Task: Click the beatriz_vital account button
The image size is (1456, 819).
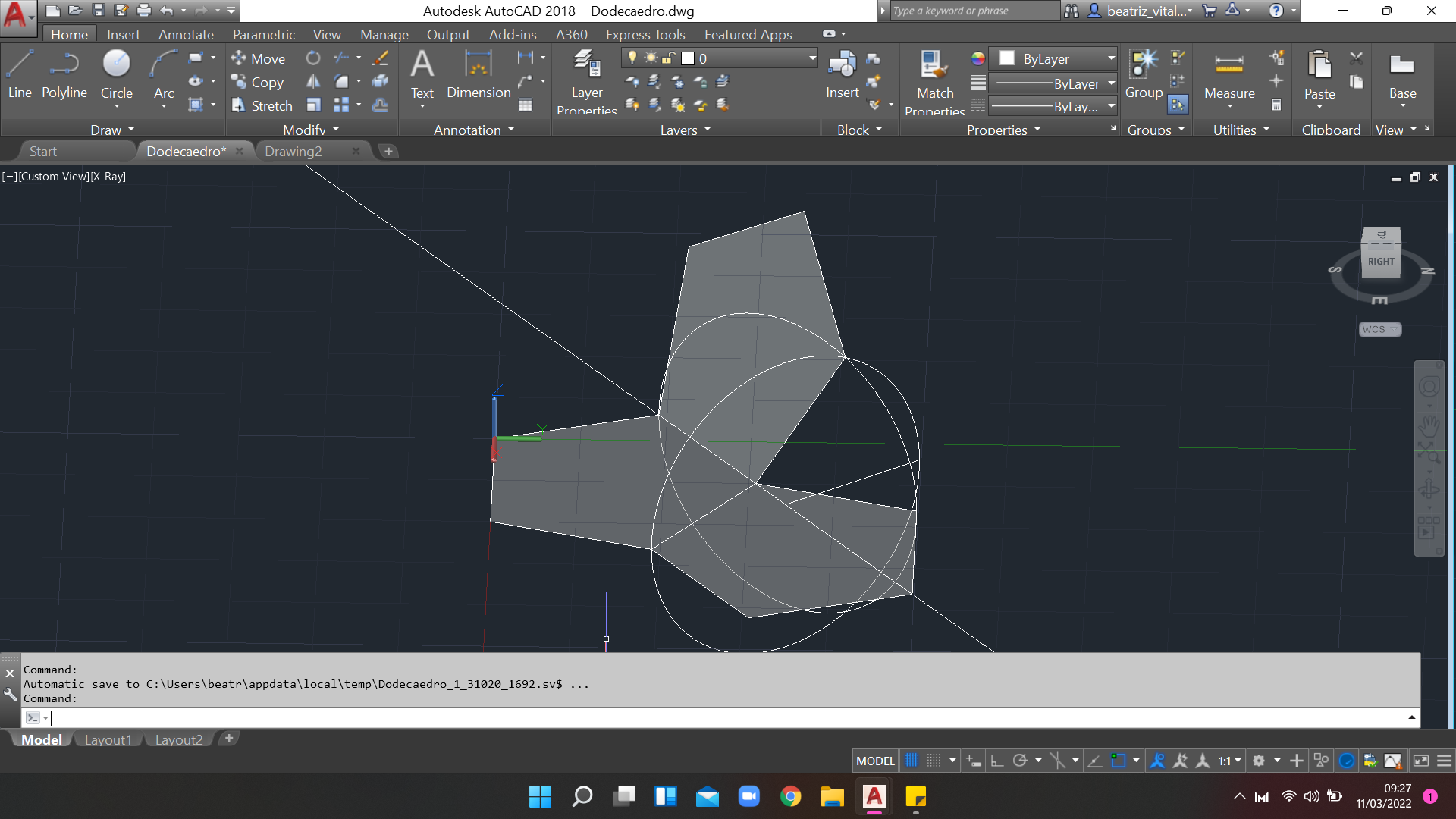Action: [x=1140, y=11]
